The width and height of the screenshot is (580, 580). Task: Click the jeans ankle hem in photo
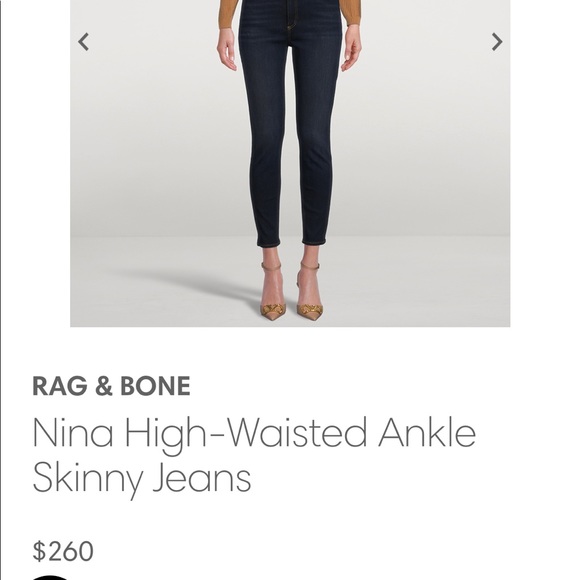269,243
